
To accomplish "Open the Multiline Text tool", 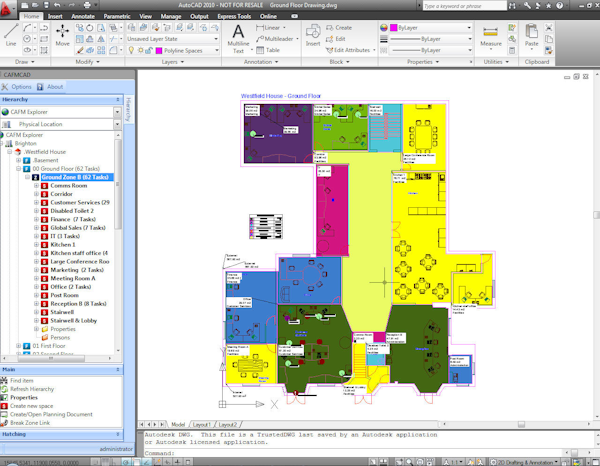I will coord(238,38).
